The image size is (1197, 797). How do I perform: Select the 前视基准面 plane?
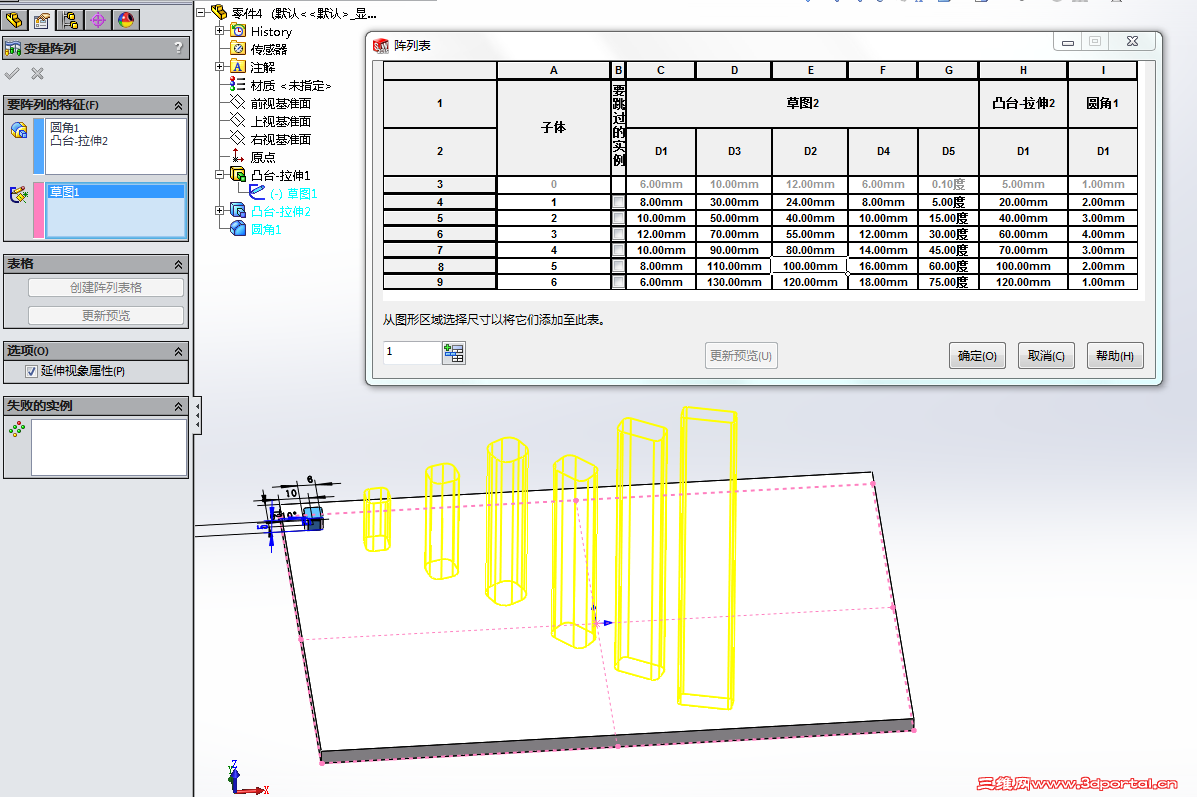click(x=280, y=103)
